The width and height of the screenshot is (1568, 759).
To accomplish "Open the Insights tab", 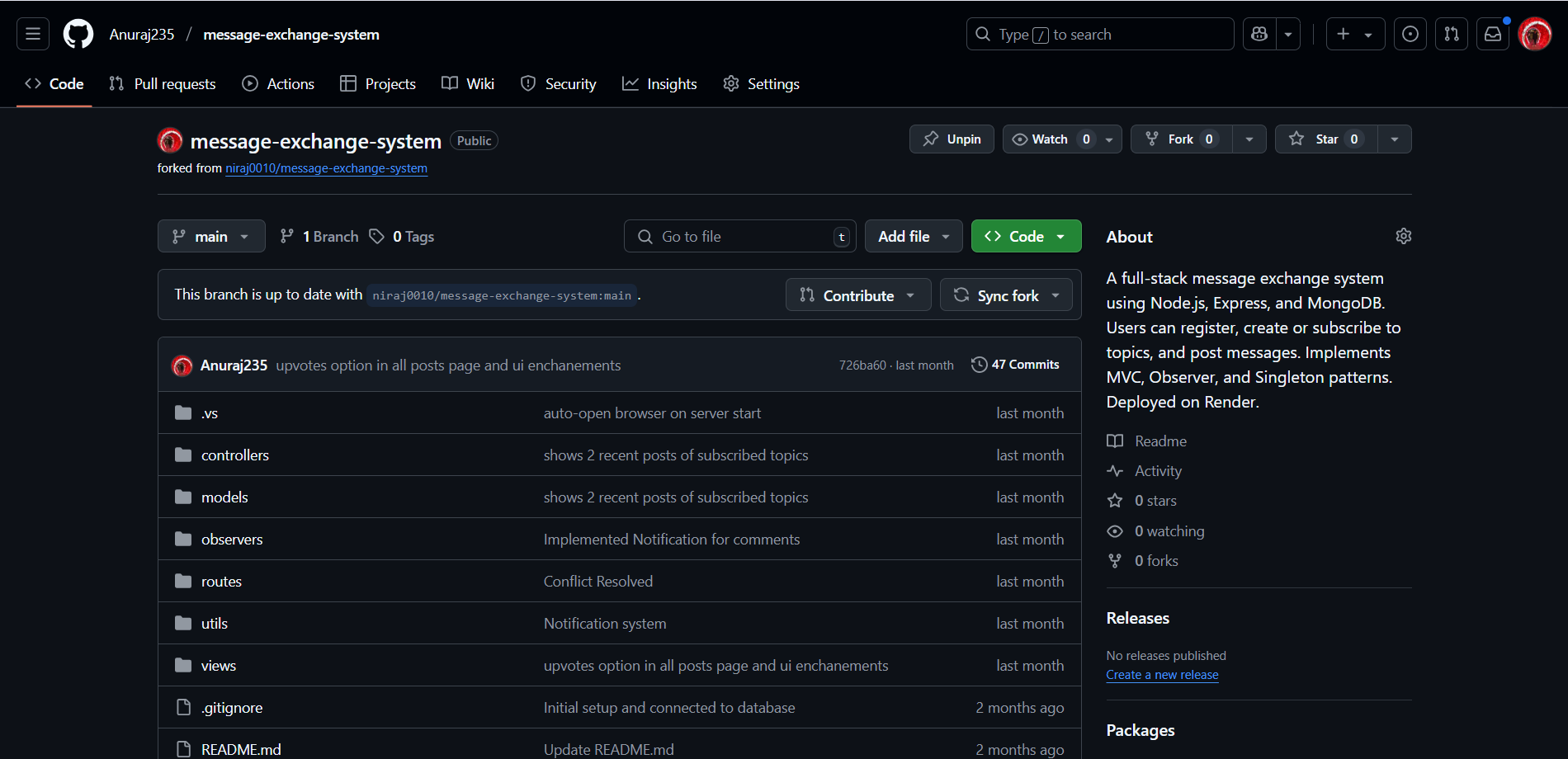I will click(x=659, y=83).
